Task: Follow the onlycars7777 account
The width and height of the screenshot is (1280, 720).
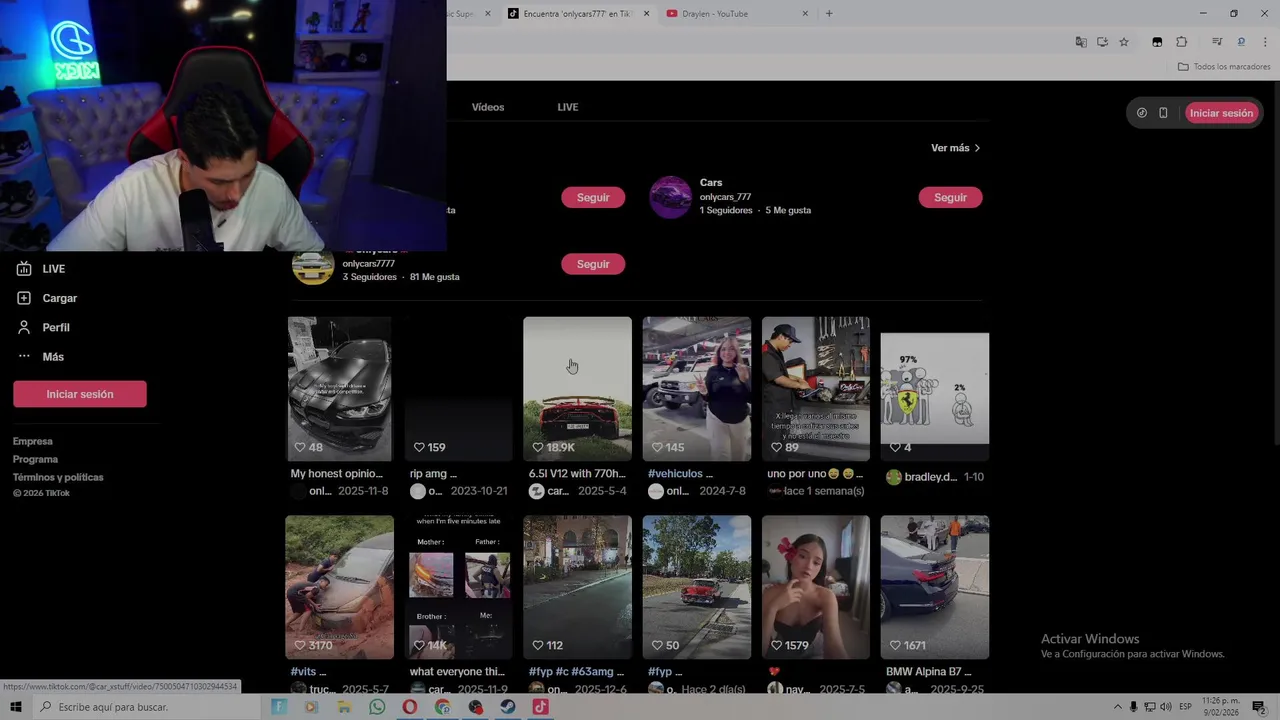Action: (x=593, y=264)
